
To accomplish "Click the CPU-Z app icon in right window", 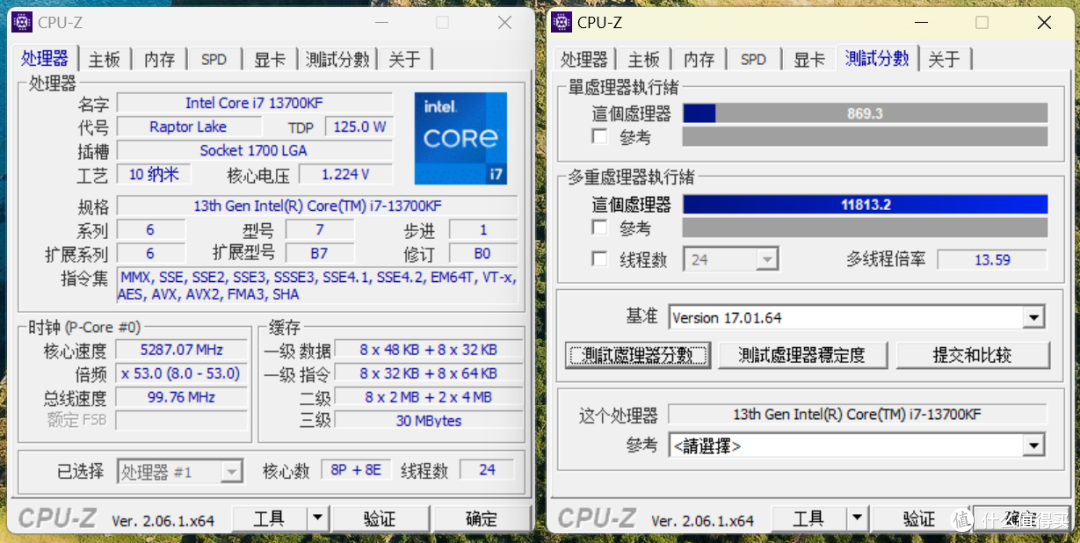I will tap(561, 22).
